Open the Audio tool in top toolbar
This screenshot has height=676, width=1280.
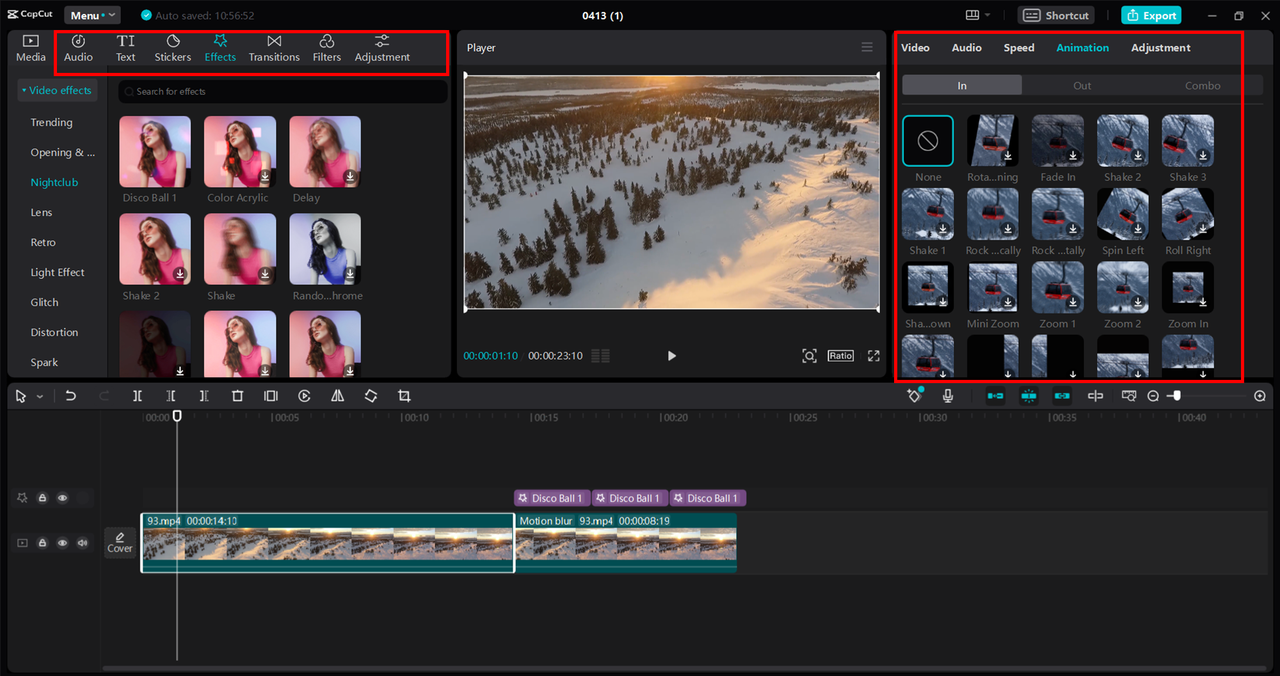[78, 48]
